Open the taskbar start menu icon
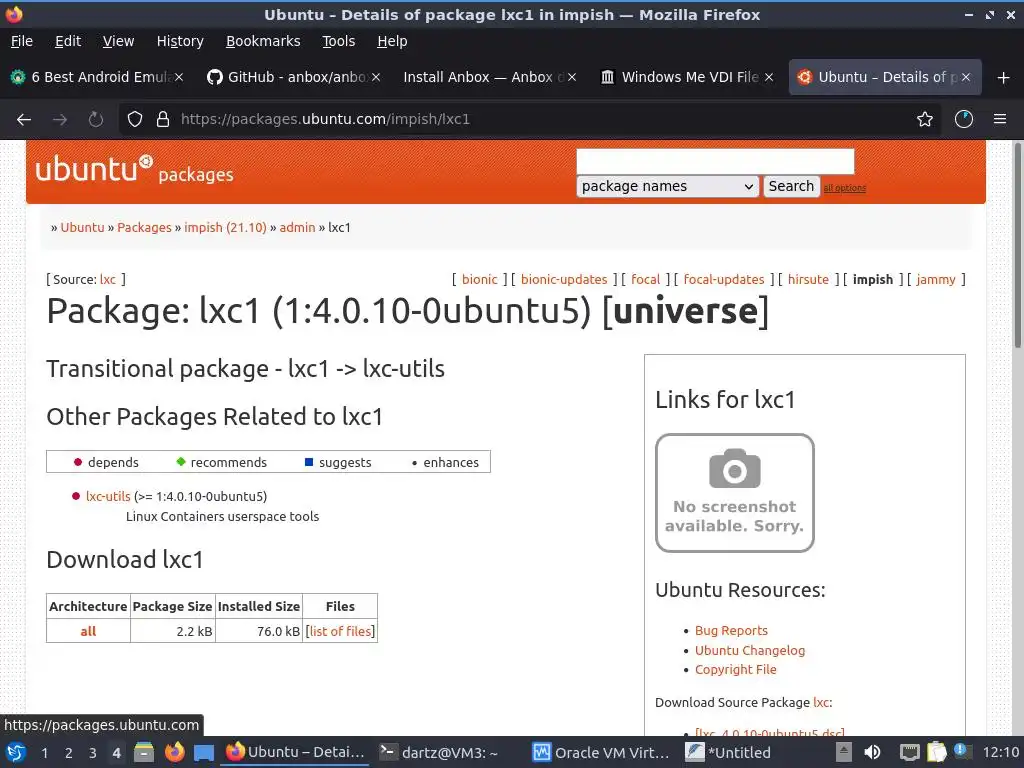 click(x=16, y=752)
